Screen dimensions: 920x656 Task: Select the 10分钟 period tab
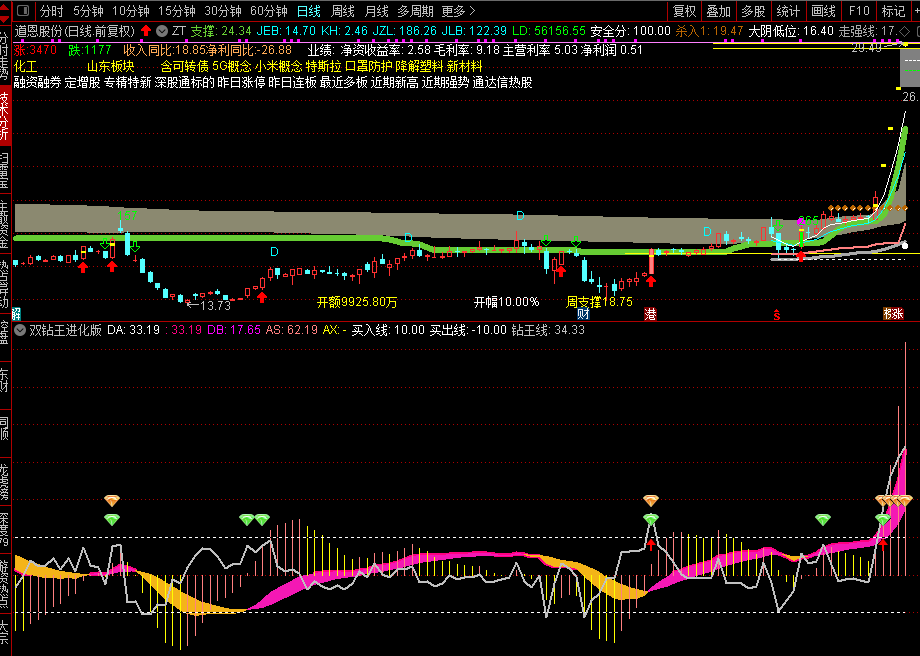point(130,11)
